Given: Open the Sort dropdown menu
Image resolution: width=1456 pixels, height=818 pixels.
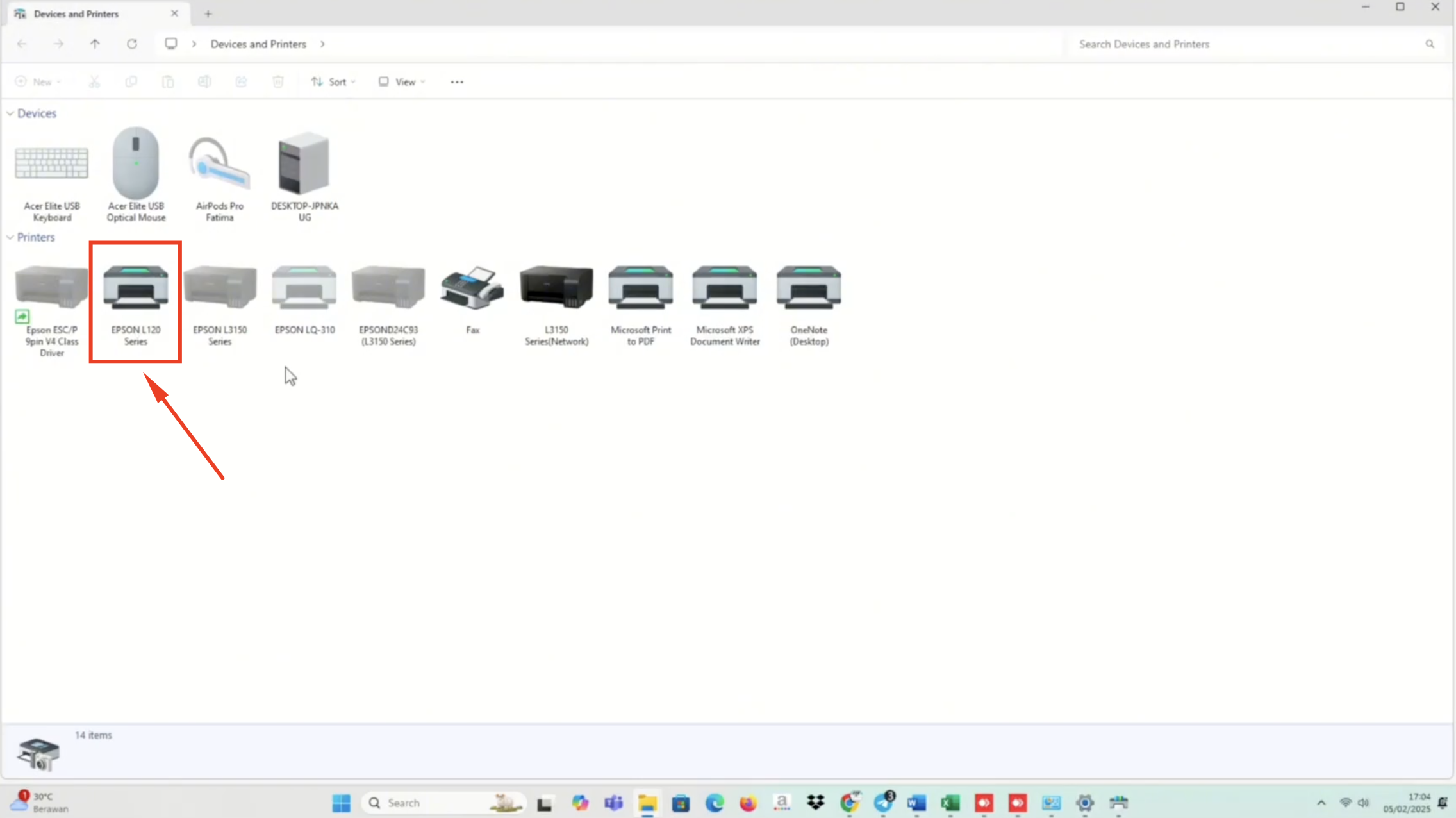Looking at the screenshot, I should click(333, 82).
